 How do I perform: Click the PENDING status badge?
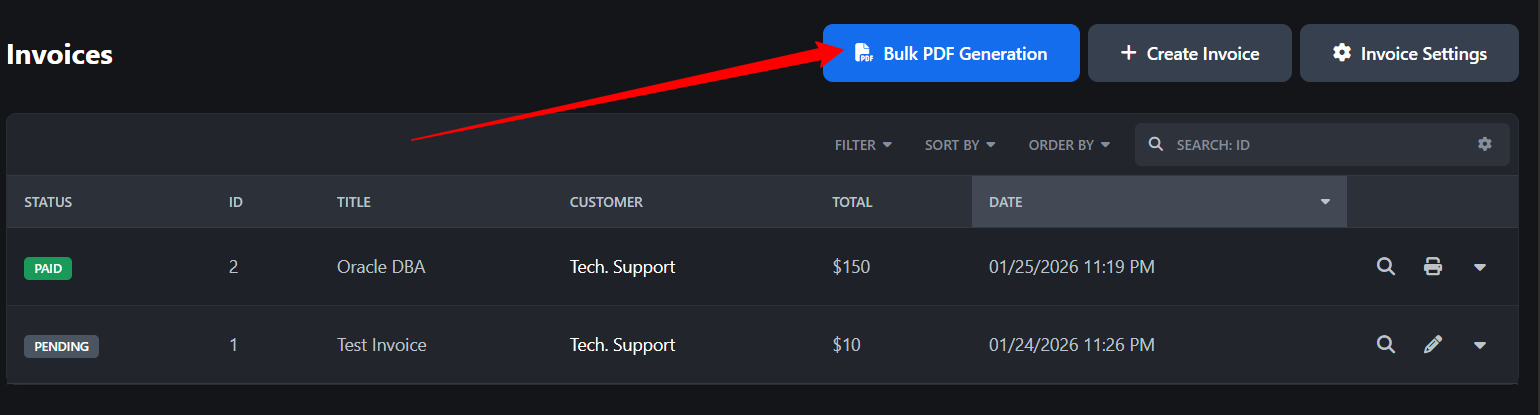click(x=61, y=346)
